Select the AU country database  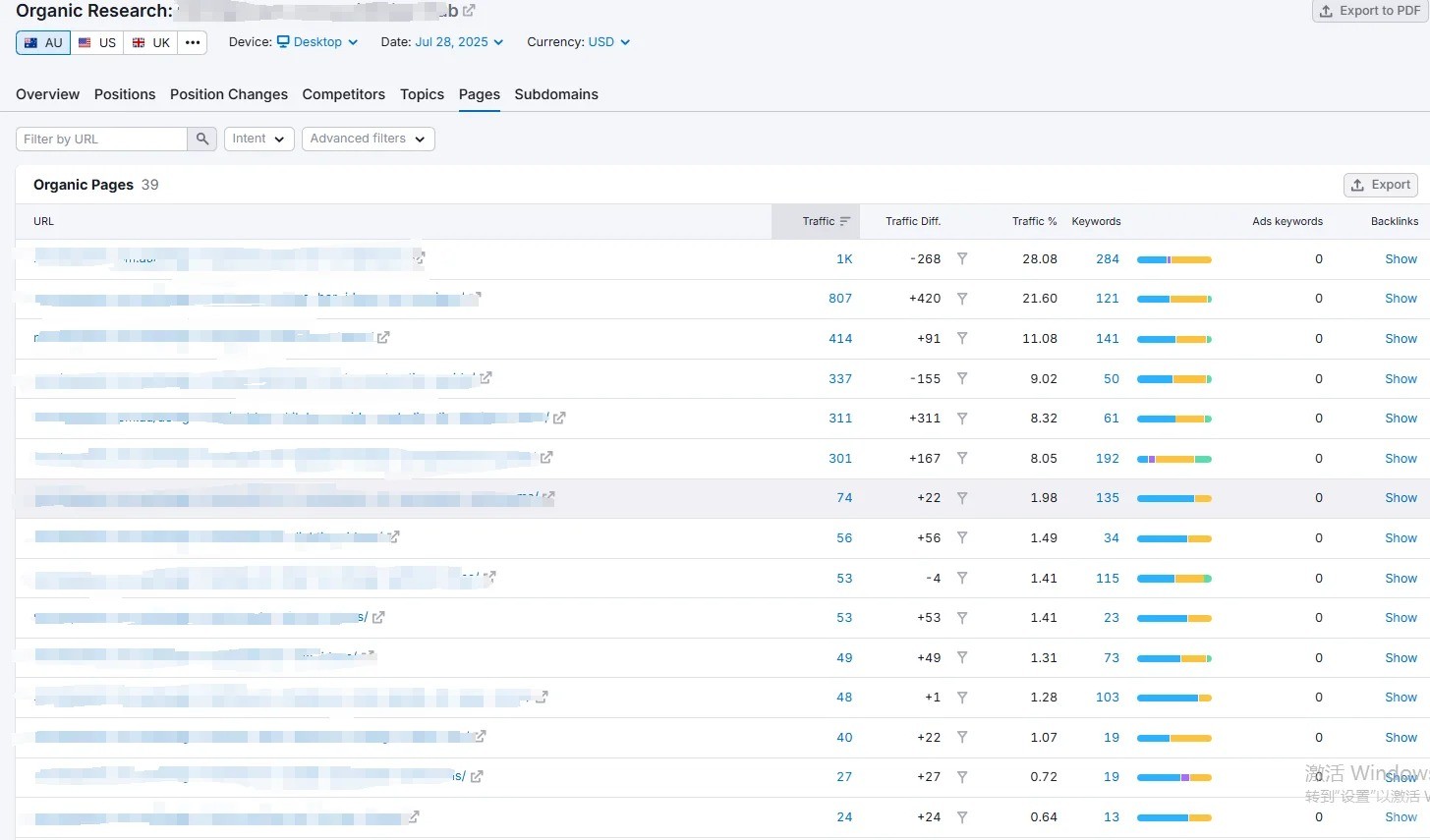coord(43,42)
